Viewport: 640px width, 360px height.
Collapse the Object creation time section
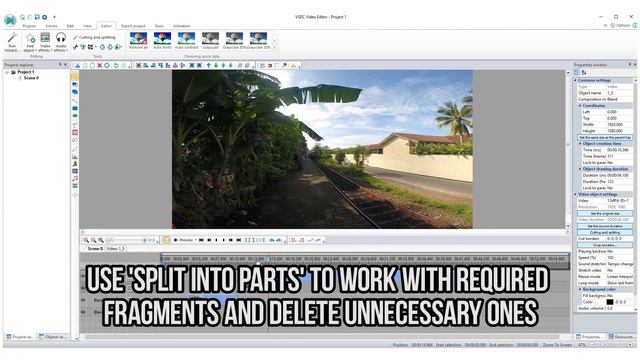point(580,144)
